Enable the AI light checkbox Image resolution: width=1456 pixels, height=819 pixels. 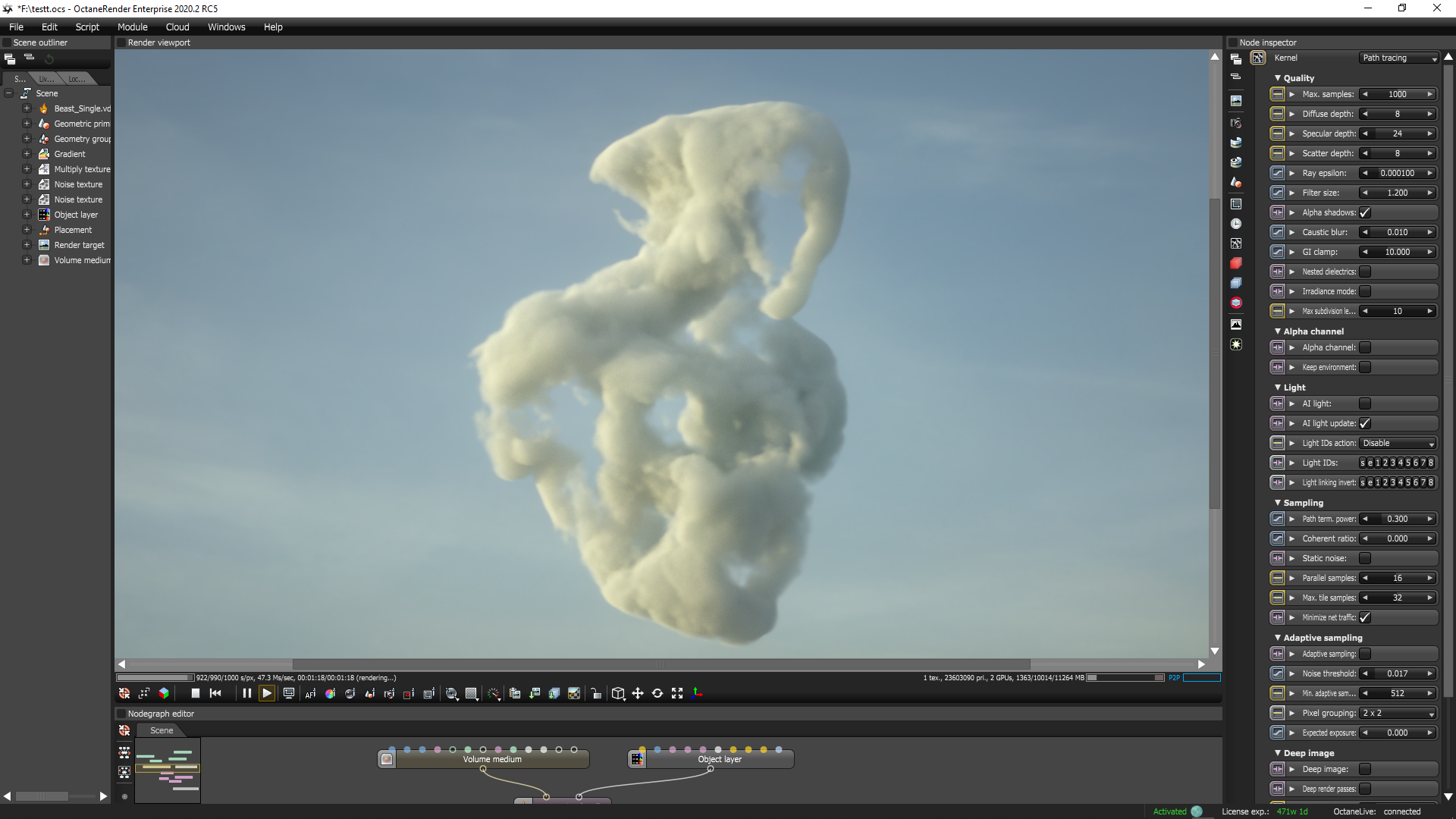click(x=1365, y=403)
